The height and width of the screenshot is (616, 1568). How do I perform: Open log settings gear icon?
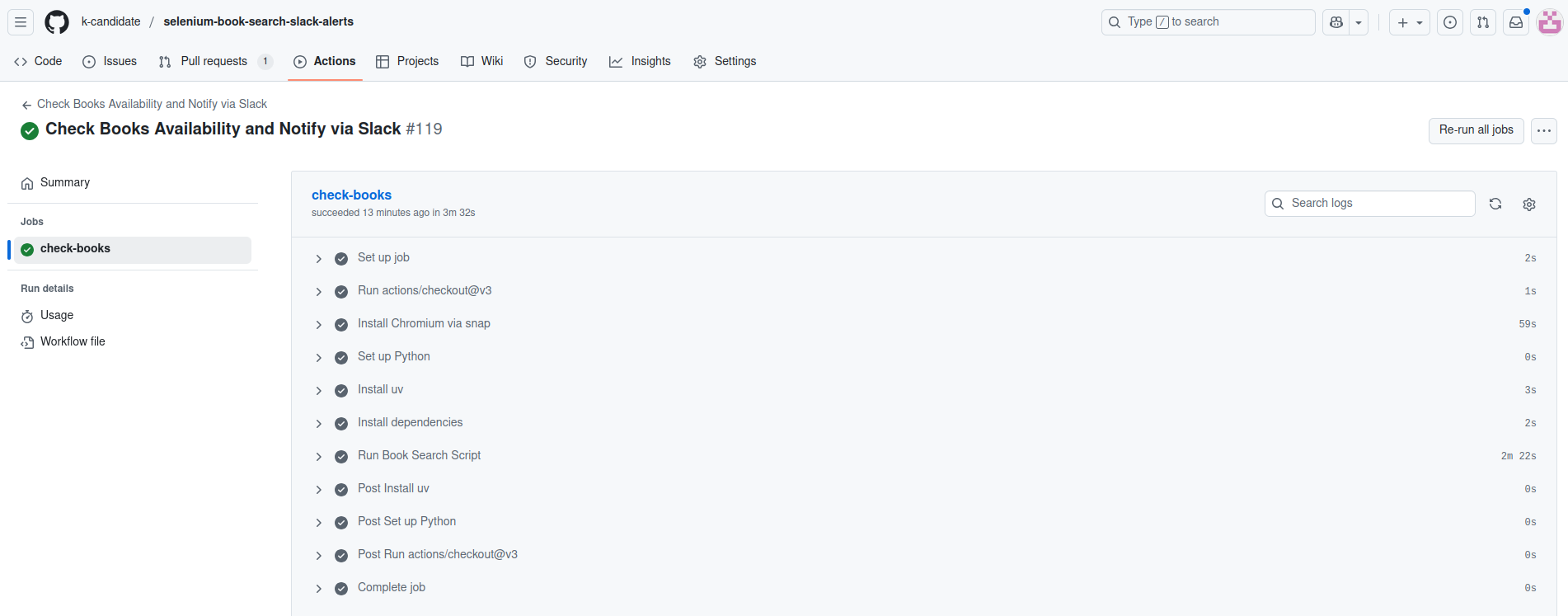coord(1529,204)
